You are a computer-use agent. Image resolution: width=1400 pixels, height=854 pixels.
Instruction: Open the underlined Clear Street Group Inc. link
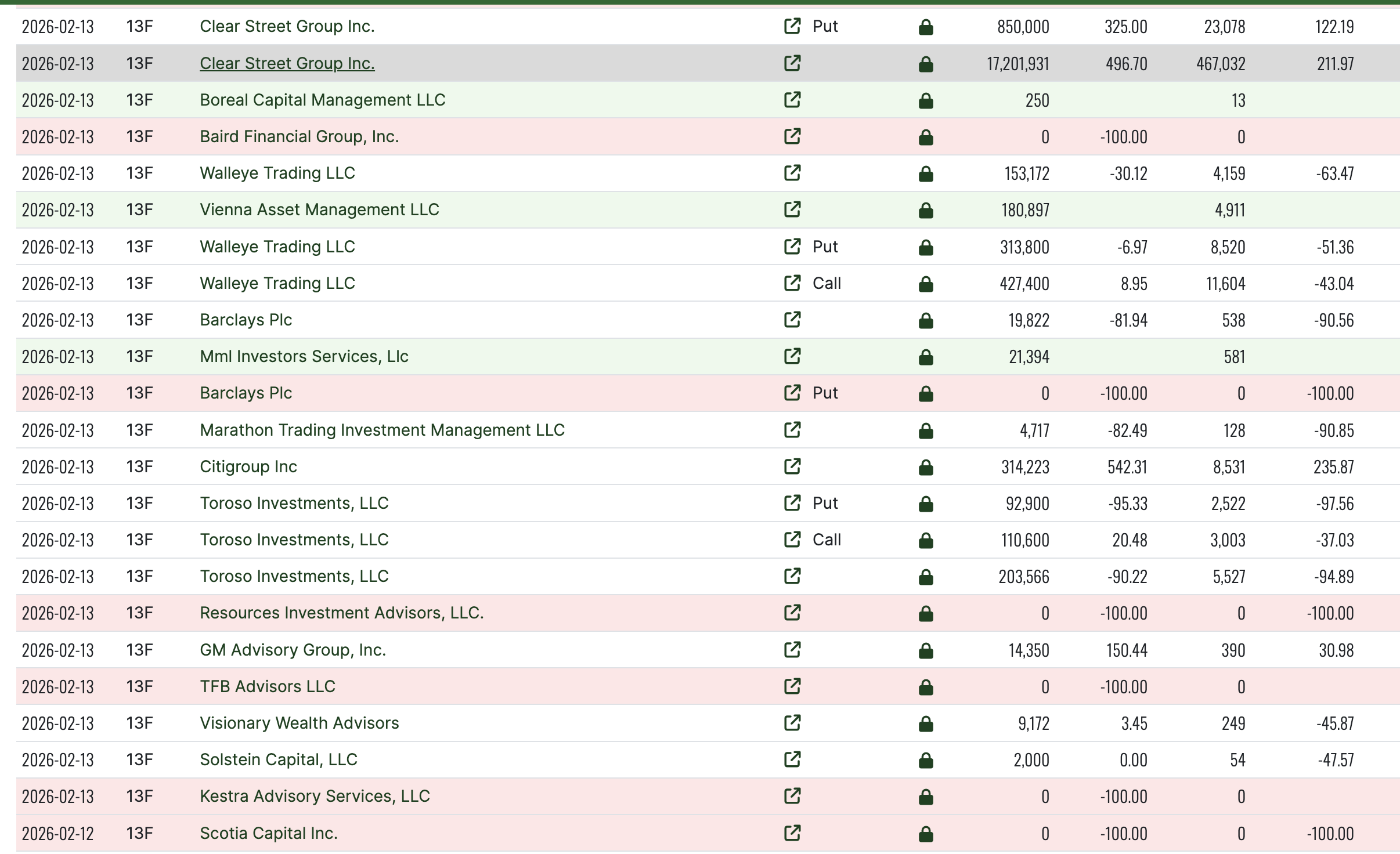coord(287,63)
